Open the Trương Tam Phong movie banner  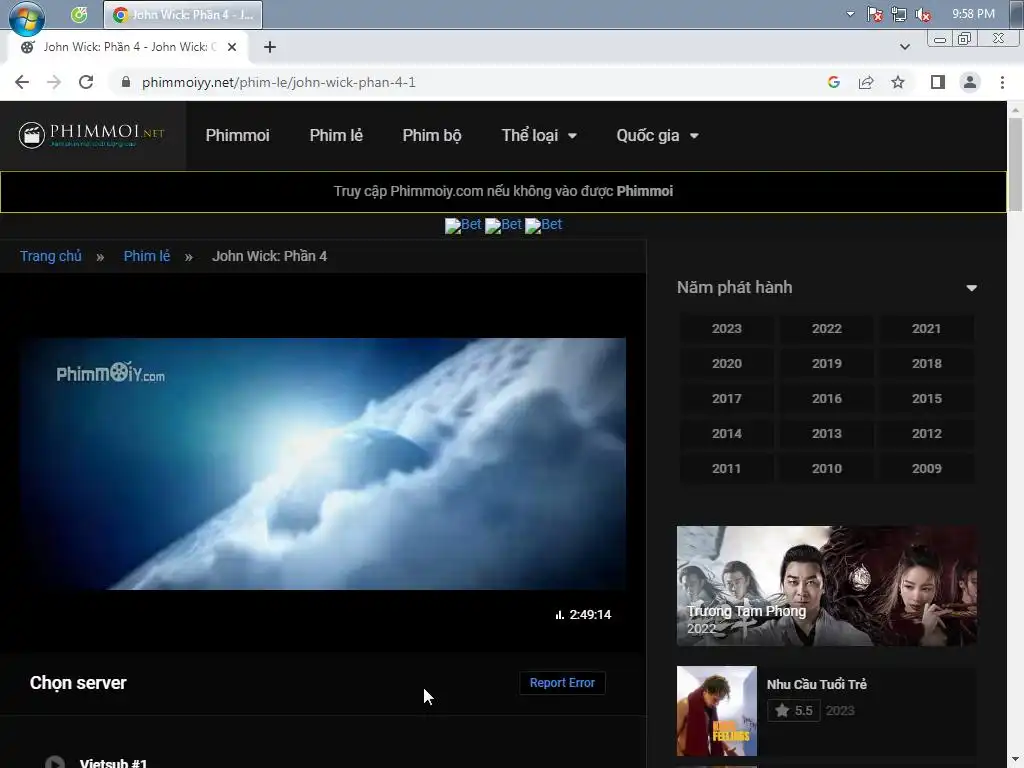pyautogui.click(x=827, y=586)
